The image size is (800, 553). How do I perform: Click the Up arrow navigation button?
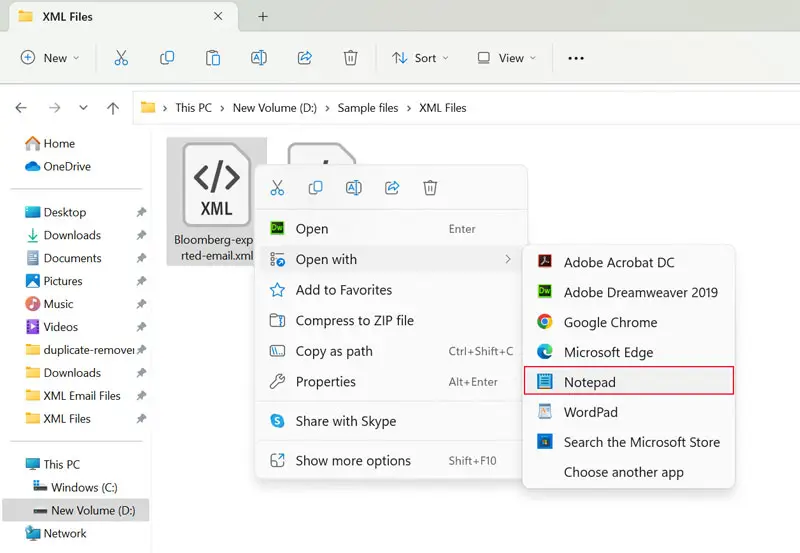tap(113, 108)
